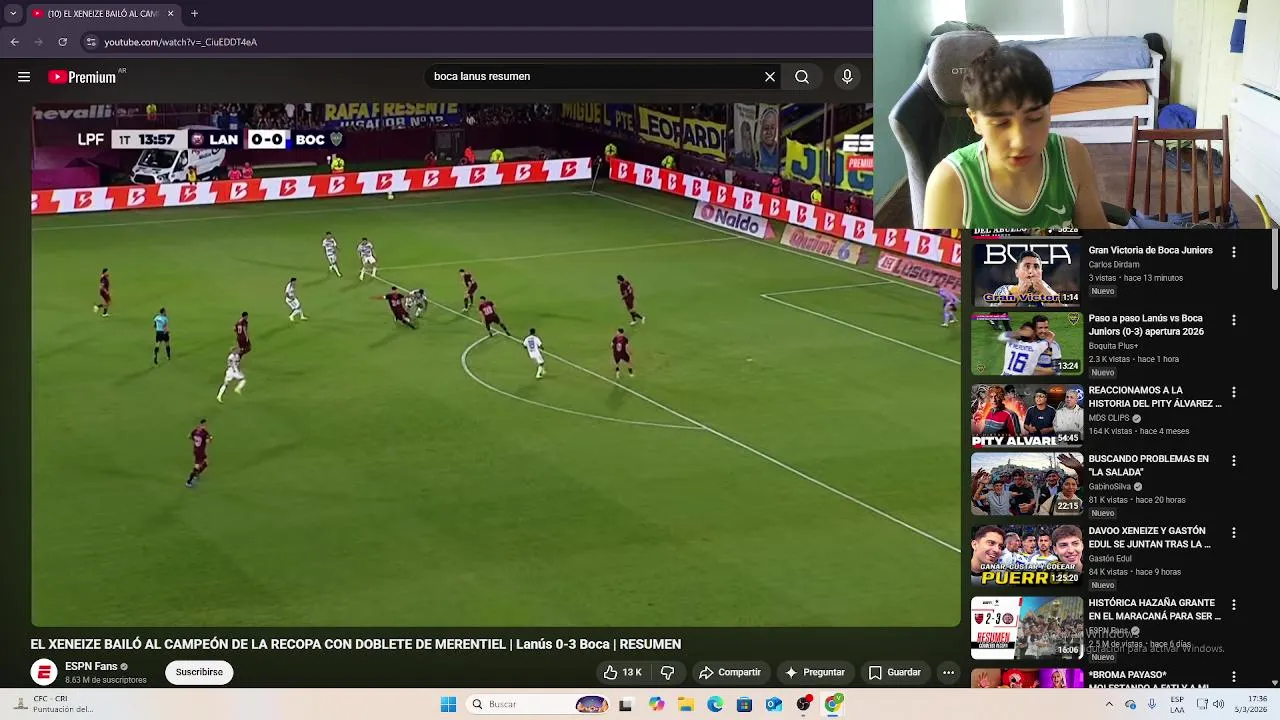Open options menu for 'DAVOO XENEIZE' video
Viewport: 1280px width, 720px height.
point(1234,533)
